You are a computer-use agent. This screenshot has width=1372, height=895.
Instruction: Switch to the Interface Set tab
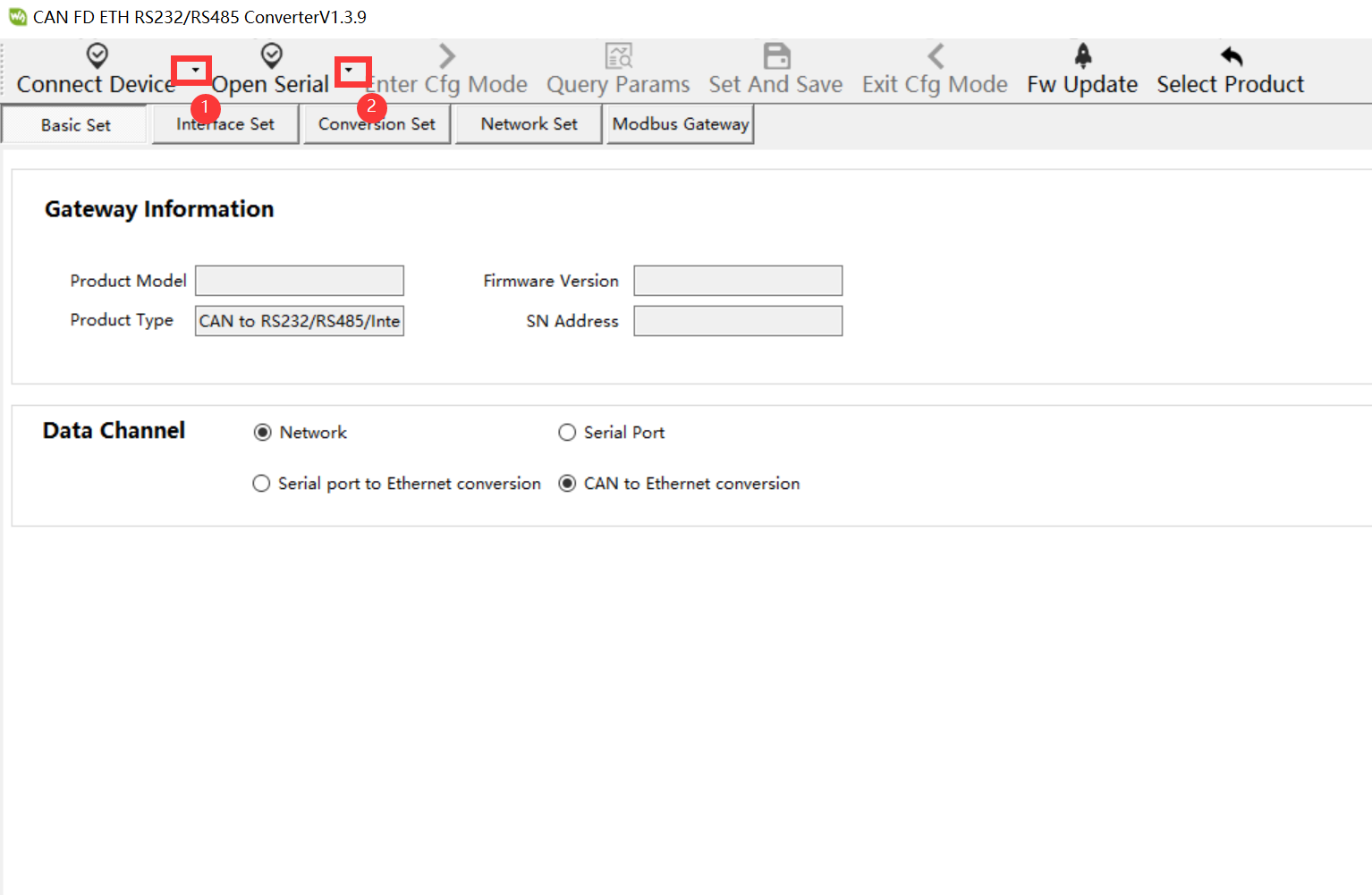225,124
